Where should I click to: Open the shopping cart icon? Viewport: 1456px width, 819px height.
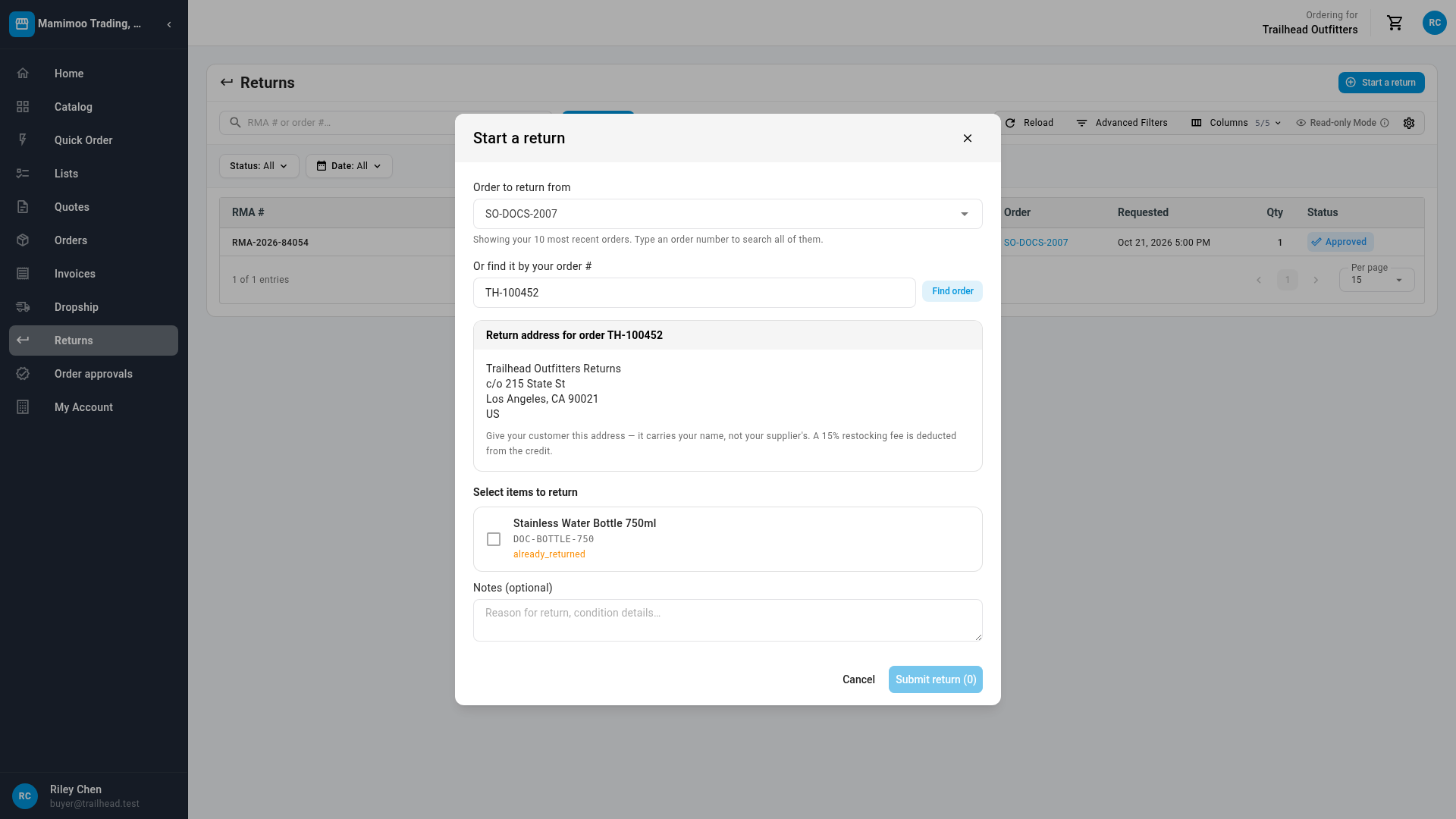pos(1395,23)
